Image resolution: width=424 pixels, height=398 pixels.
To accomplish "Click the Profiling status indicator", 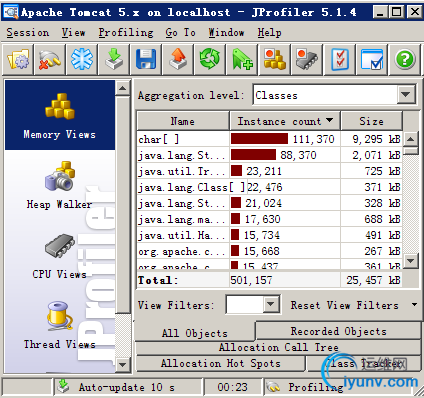I will (x=316, y=387).
